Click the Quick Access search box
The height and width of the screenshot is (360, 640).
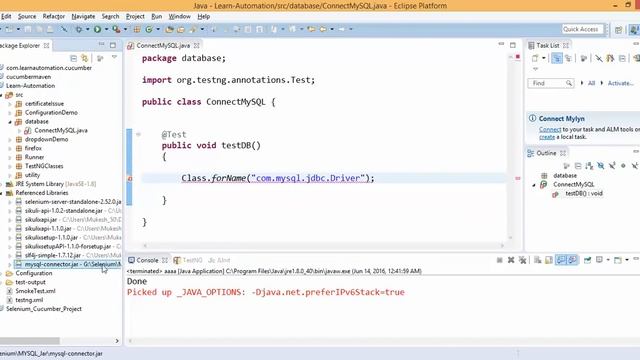tap(582, 29)
